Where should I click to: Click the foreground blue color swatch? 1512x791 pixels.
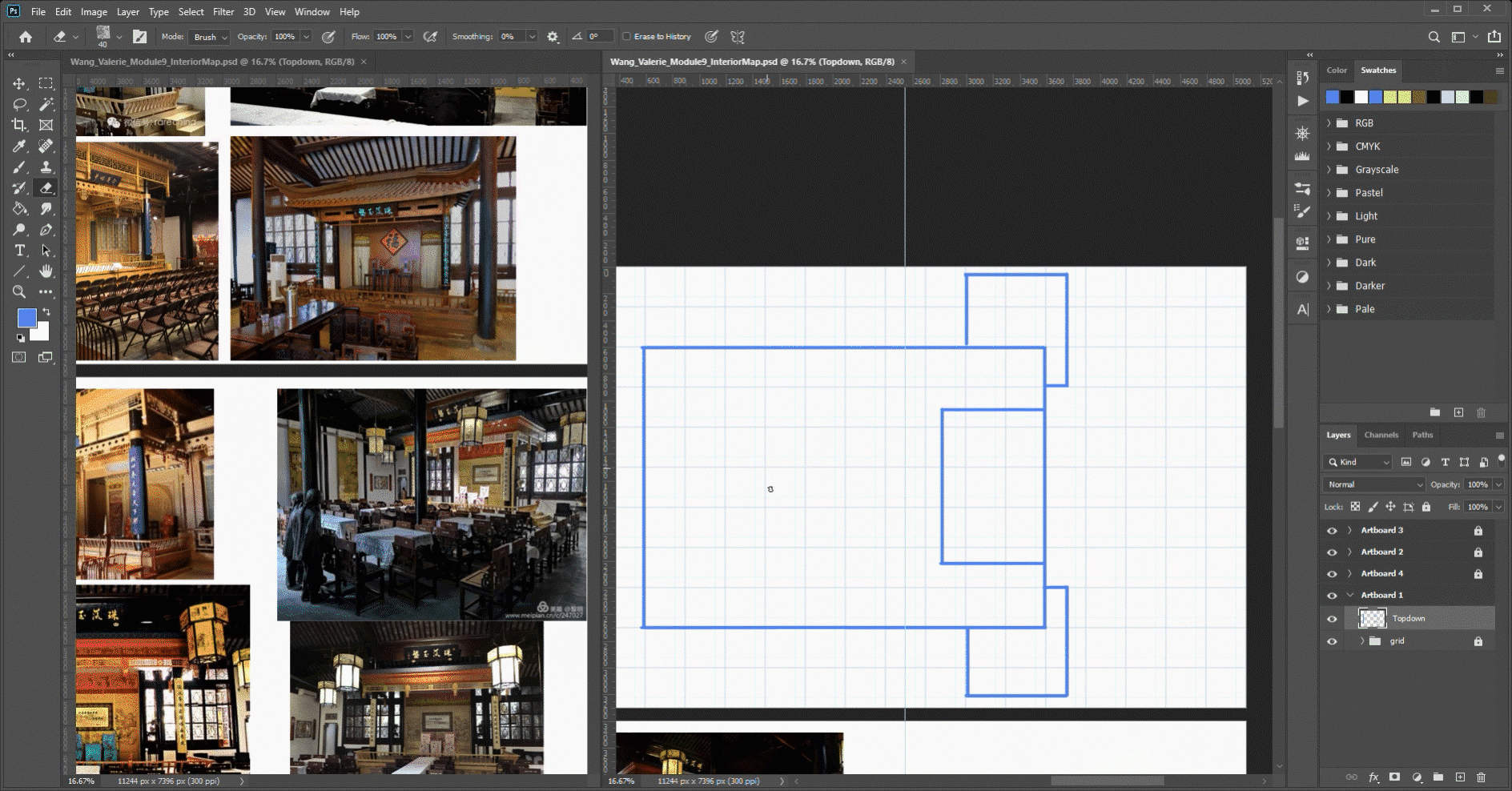[x=26, y=318]
